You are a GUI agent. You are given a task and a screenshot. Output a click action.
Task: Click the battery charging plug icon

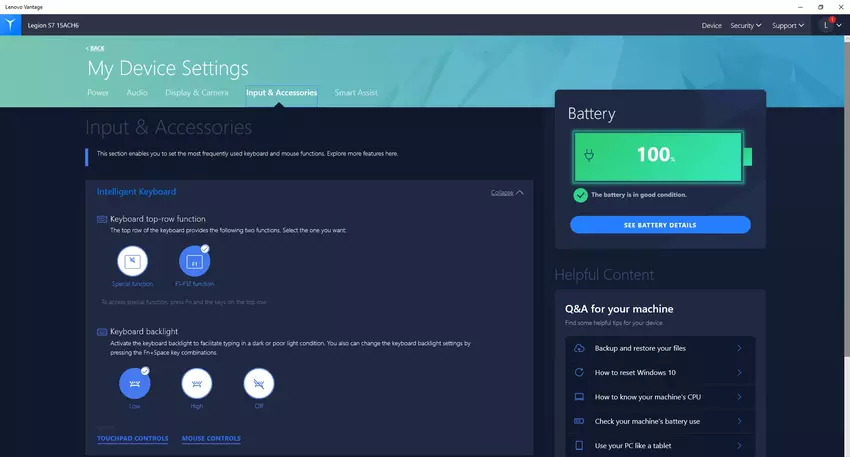[590, 156]
